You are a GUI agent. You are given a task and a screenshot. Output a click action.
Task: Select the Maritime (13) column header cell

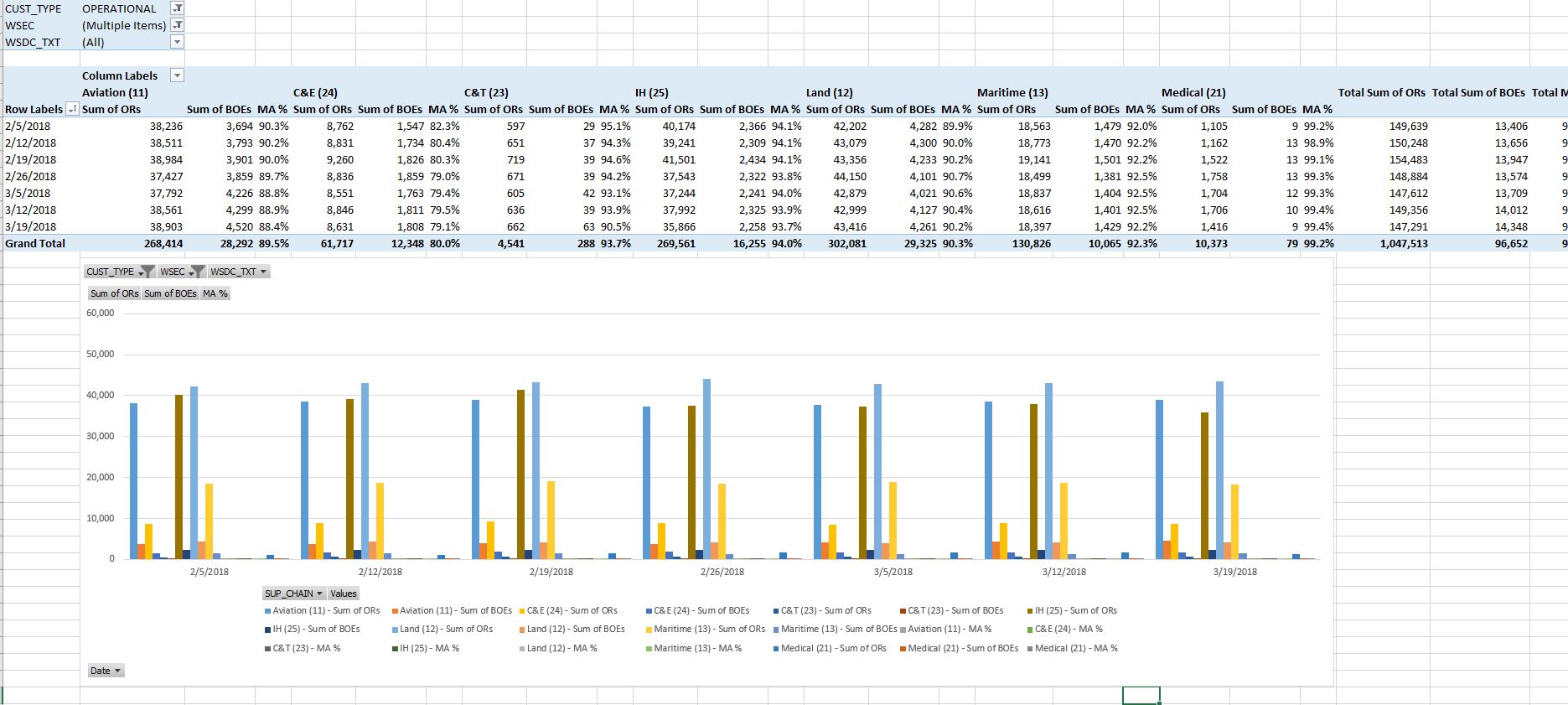tap(1012, 92)
